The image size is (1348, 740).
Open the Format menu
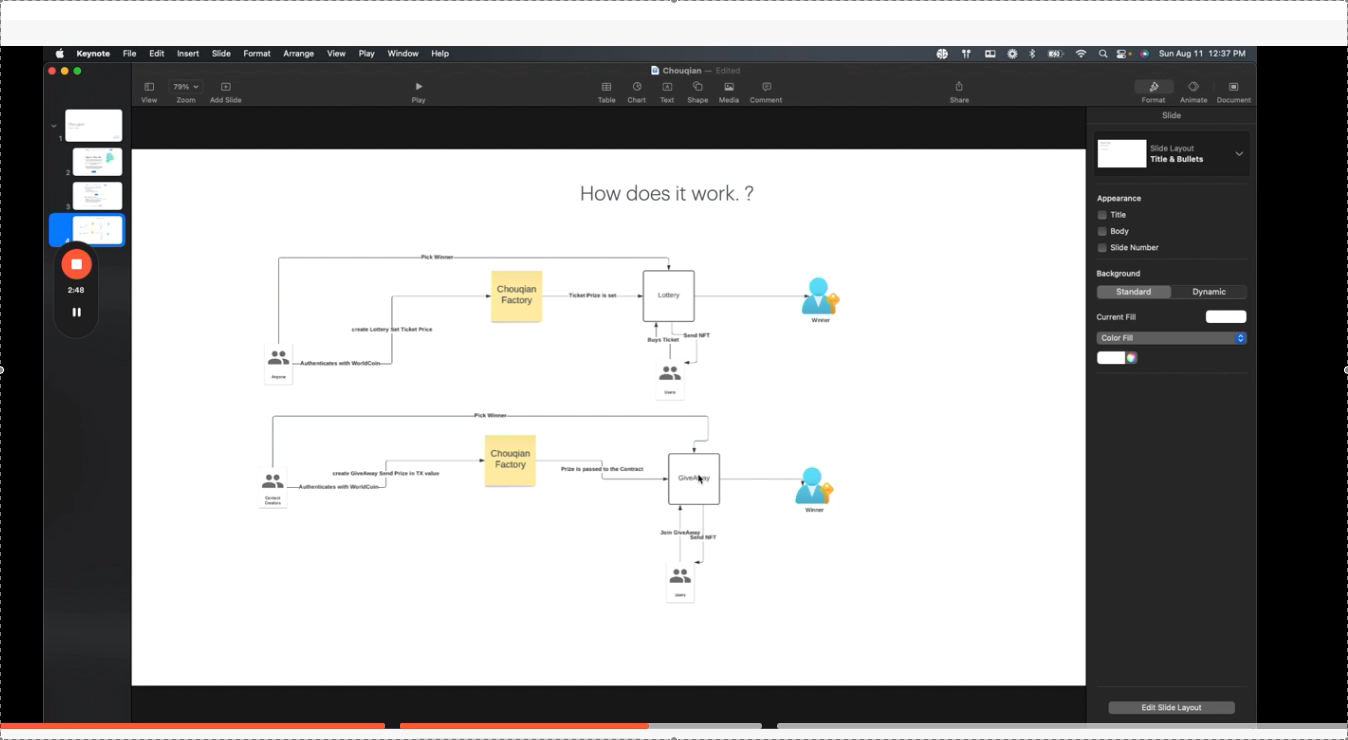(257, 53)
